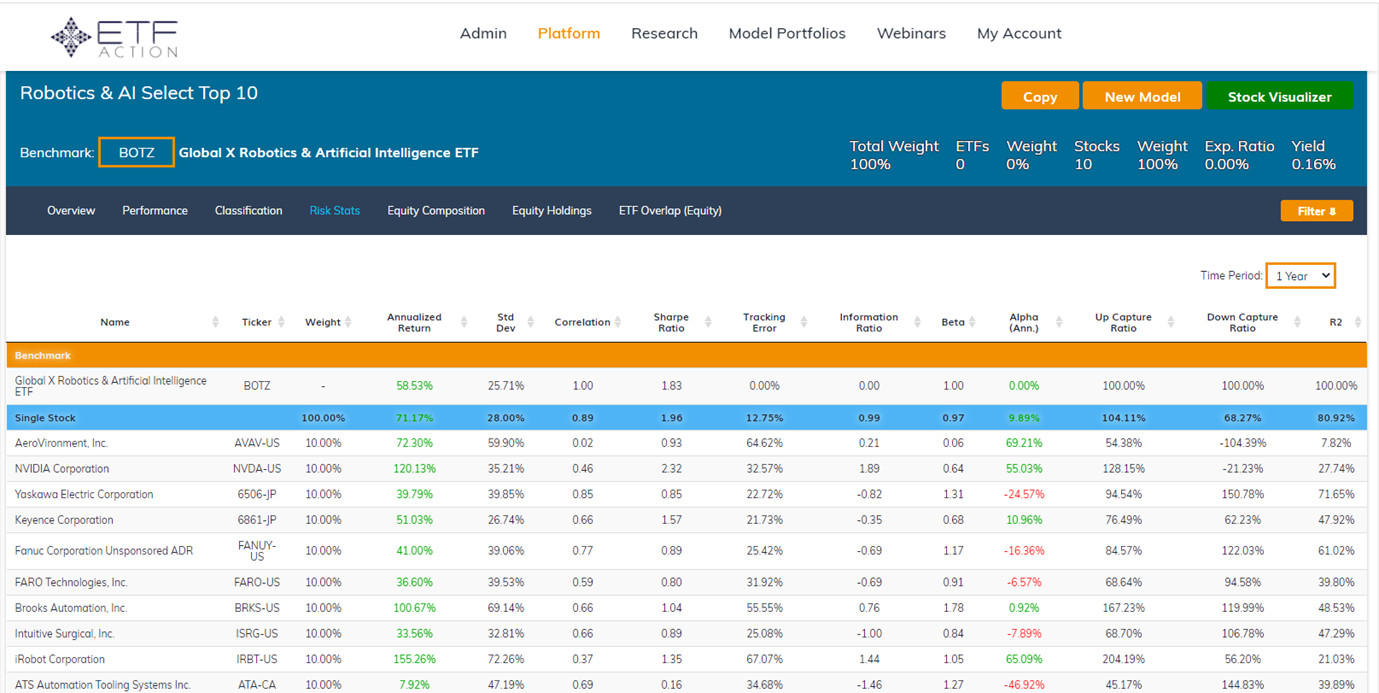The height and width of the screenshot is (693, 1379).
Task: Click Keyence Corporation name
Action: (x=64, y=520)
